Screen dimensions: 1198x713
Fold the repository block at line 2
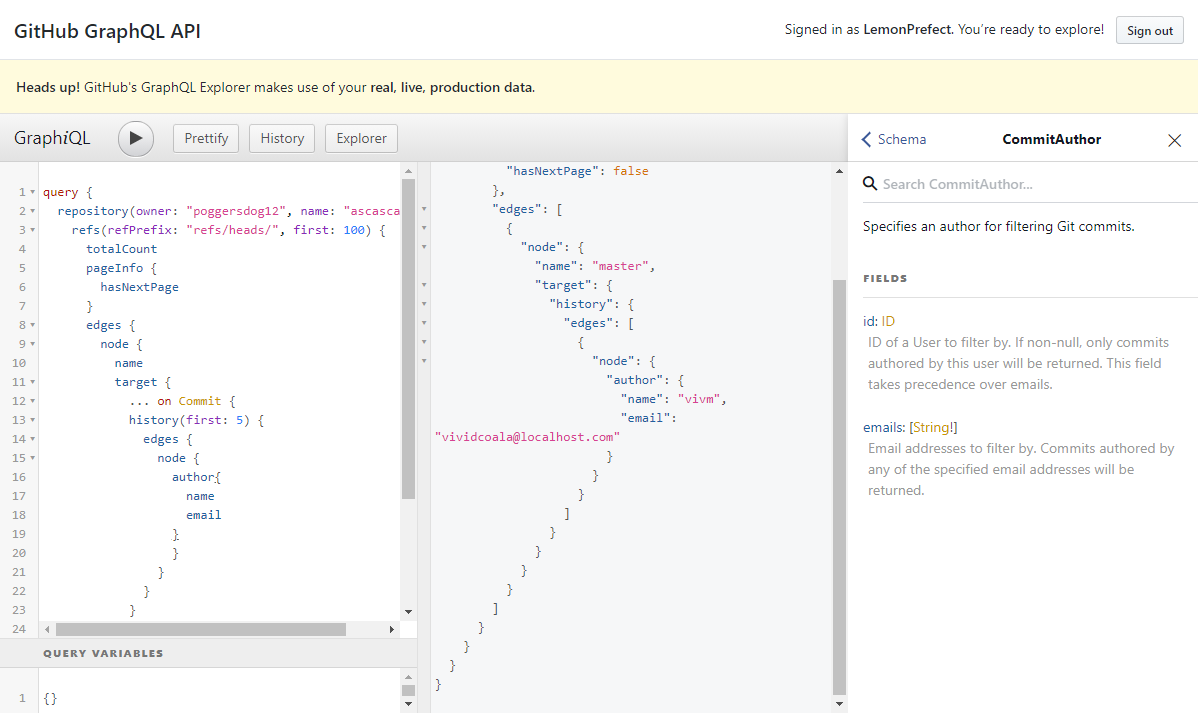pyautogui.click(x=33, y=211)
